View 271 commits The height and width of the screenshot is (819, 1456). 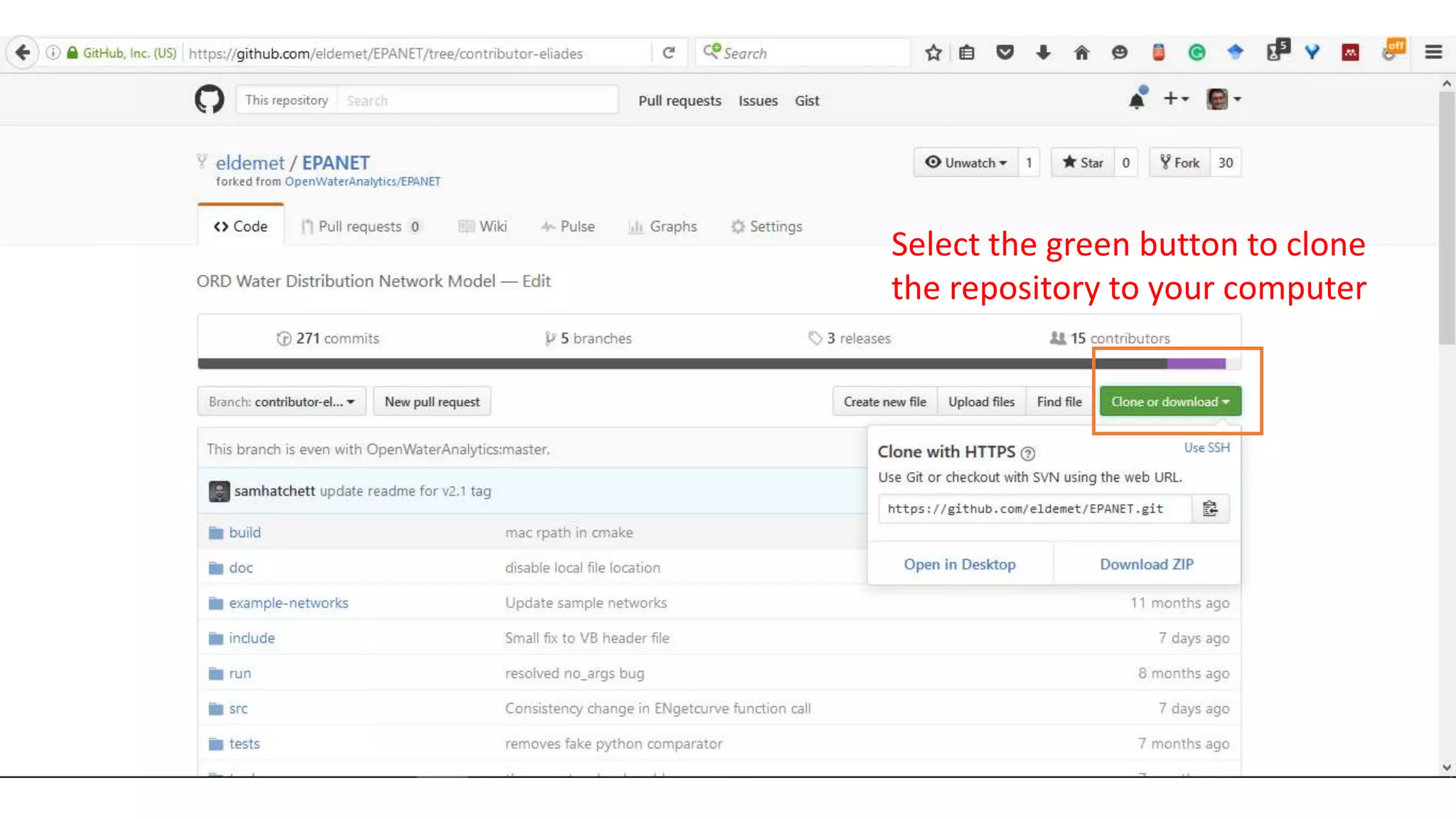tap(328, 338)
